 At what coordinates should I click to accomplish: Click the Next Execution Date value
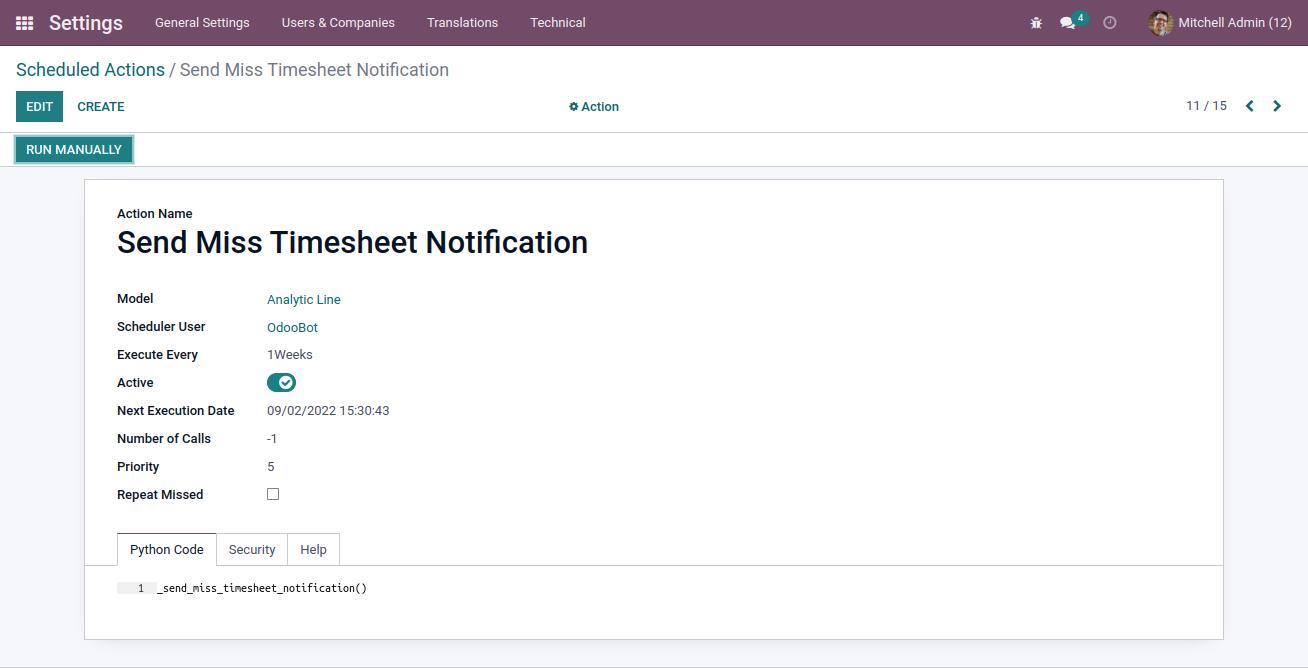(328, 411)
